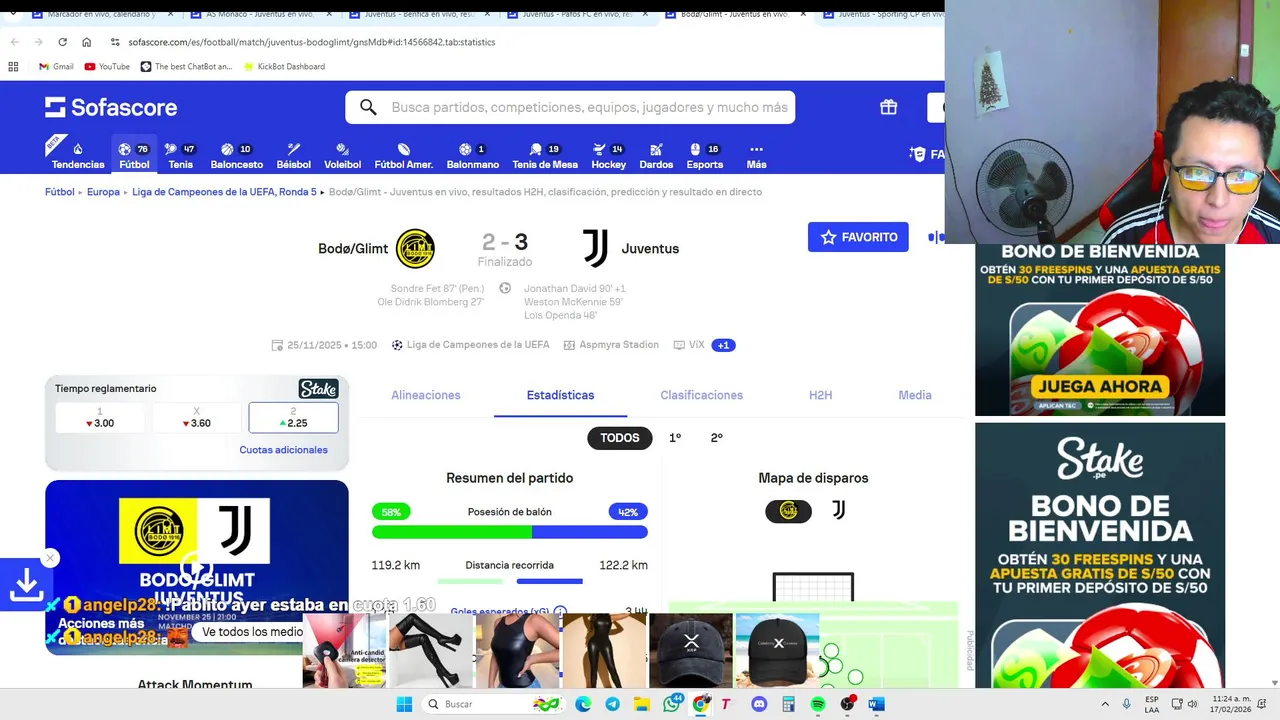Select the Baloncesto sport category

tap(237, 155)
